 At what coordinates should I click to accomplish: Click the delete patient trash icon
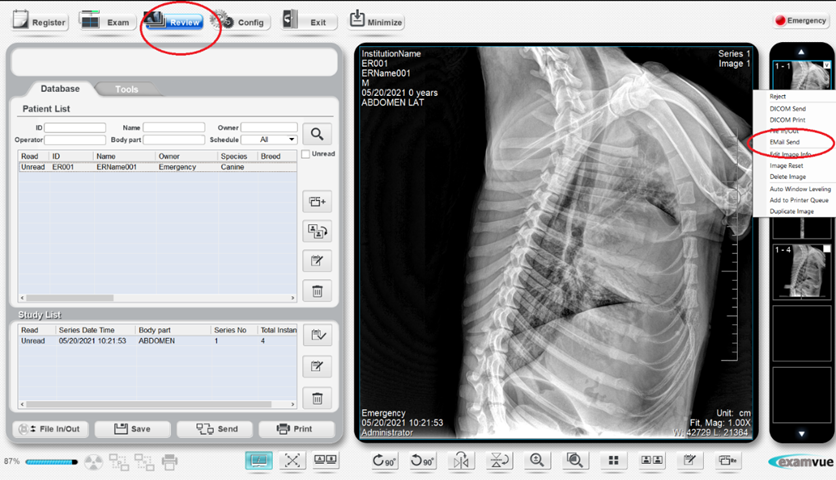pos(317,291)
